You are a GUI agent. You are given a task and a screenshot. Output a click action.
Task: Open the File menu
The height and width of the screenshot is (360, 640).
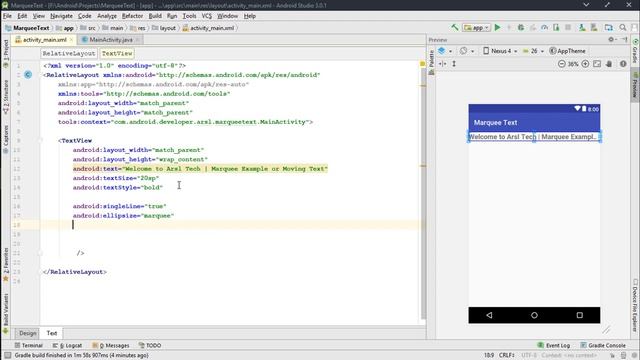[x=7, y=16]
